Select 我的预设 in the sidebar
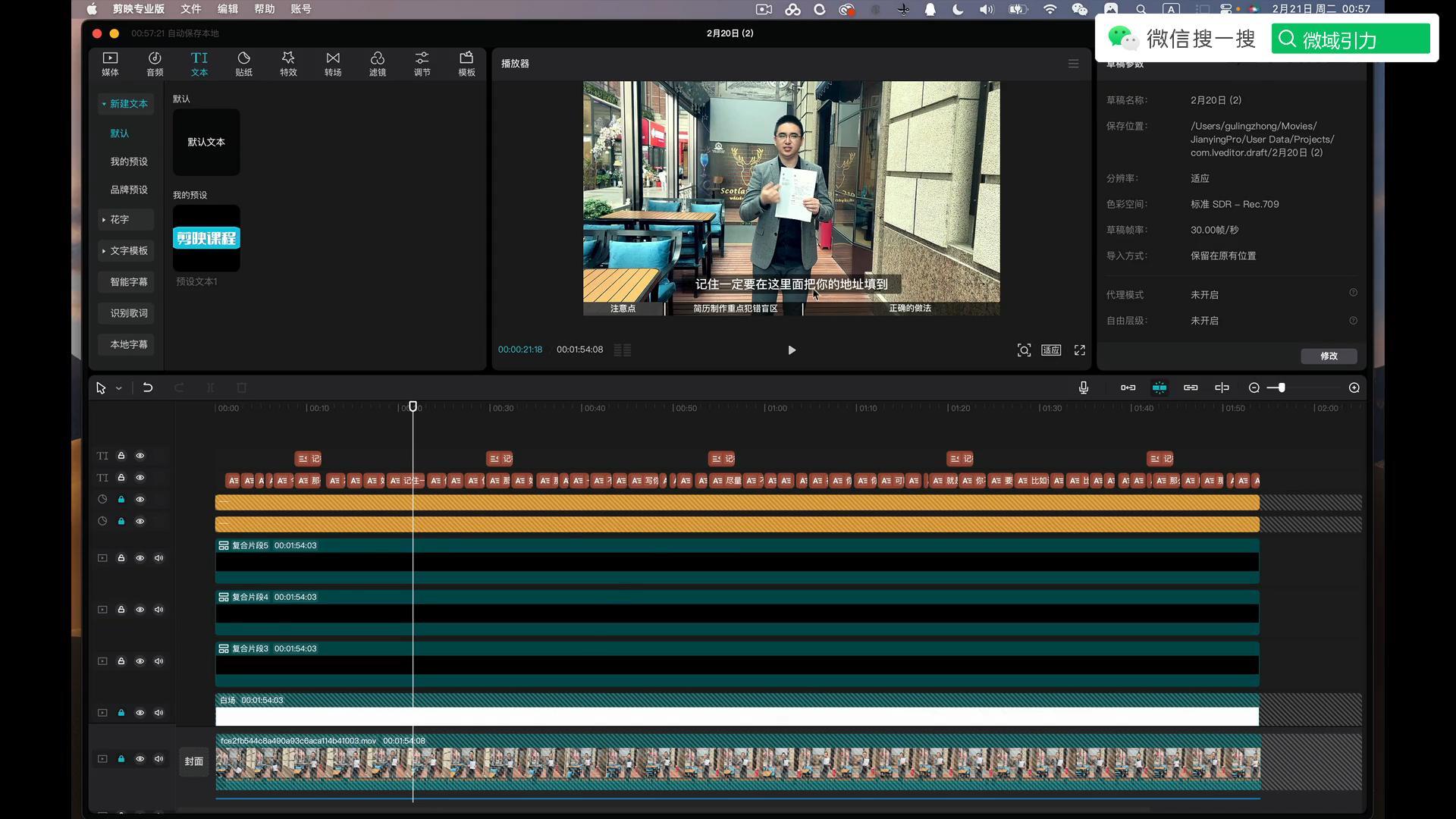This screenshot has height=819, width=1456. click(129, 162)
